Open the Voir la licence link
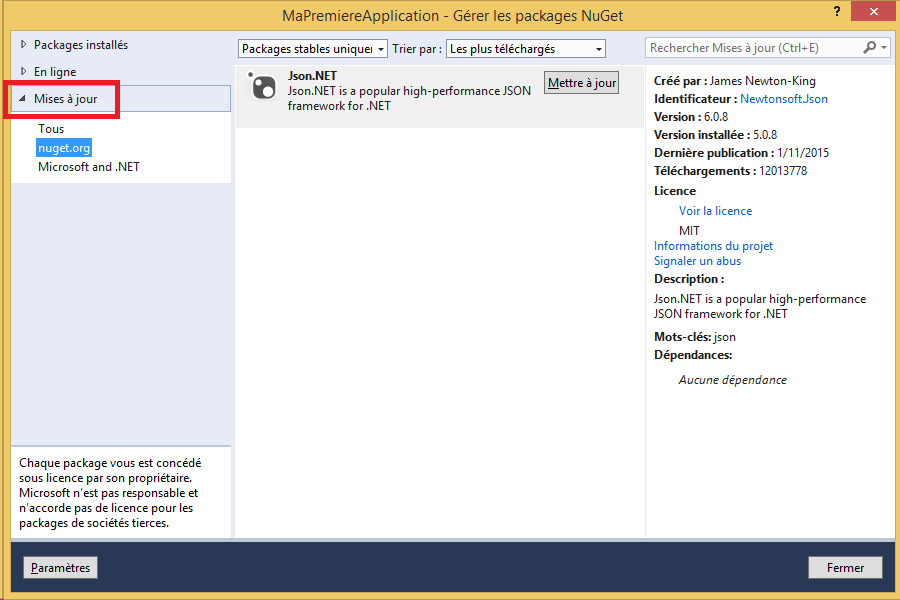This screenshot has height=600, width=900. click(x=715, y=211)
